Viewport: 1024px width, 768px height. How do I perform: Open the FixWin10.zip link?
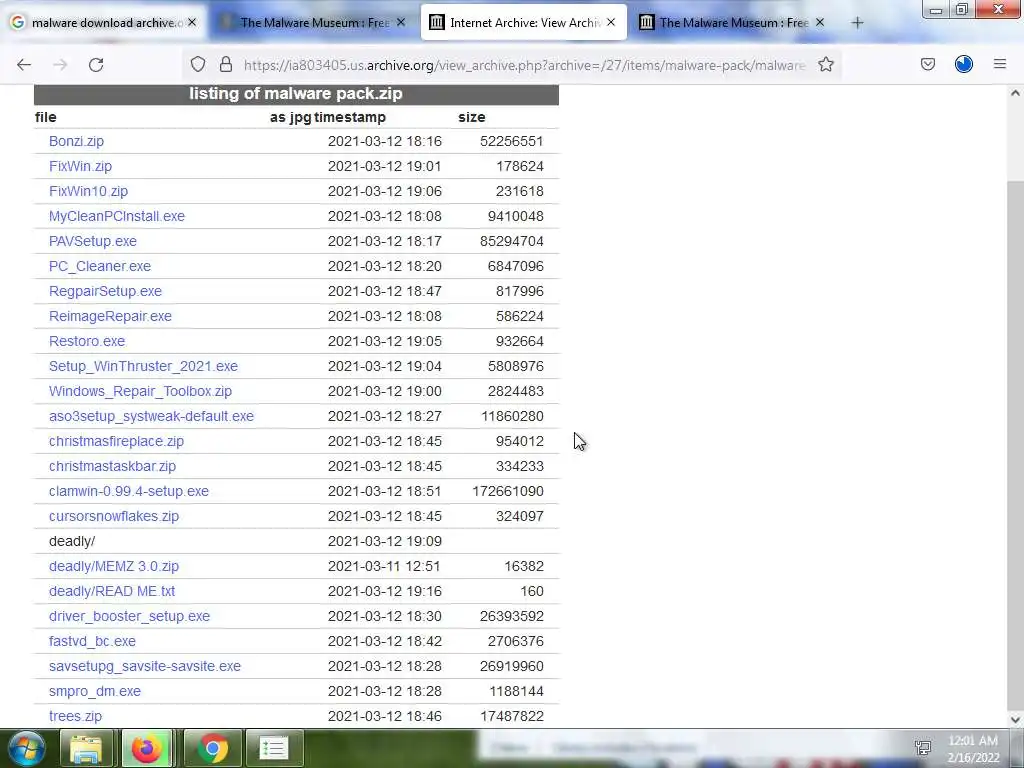[88, 191]
